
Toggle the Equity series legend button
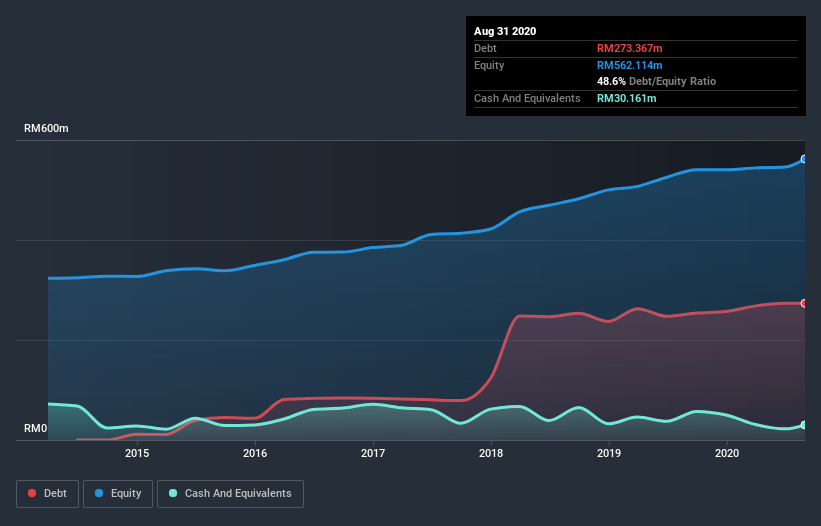[118, 494]
